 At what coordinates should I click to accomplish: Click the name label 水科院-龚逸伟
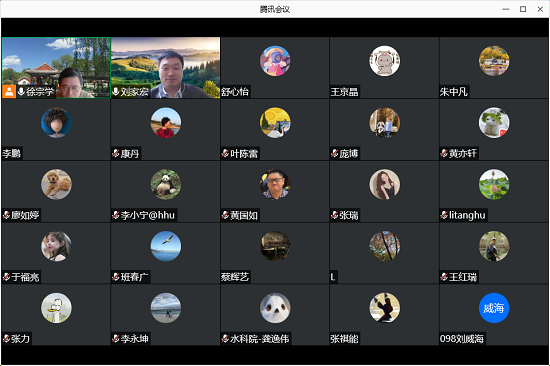(x=260, y=339)
